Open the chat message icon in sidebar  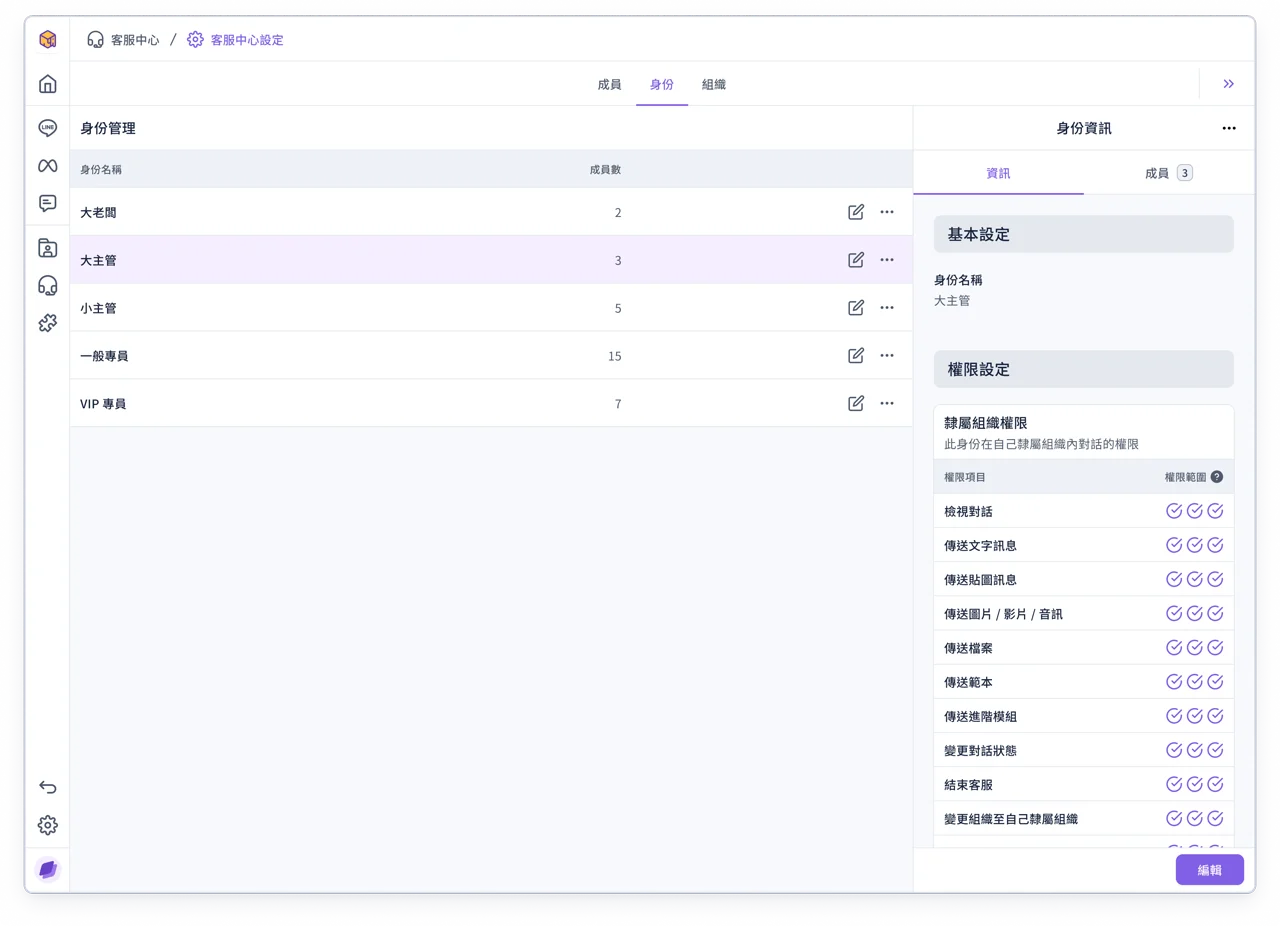pyautogui.click(x=47, y=204)
